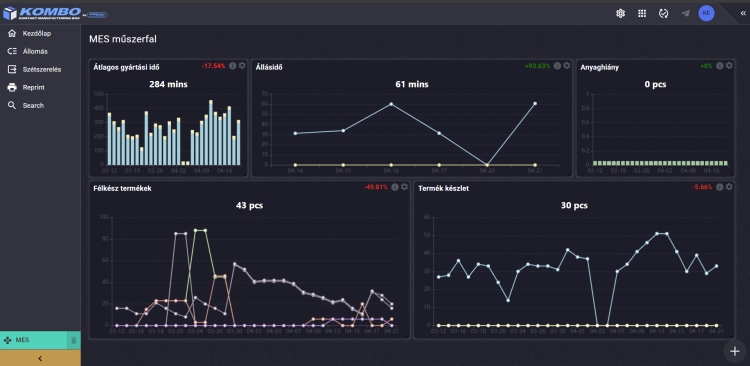Click the KOMBO logo
This screenshot has height=366, width=750.
[55, 13]
